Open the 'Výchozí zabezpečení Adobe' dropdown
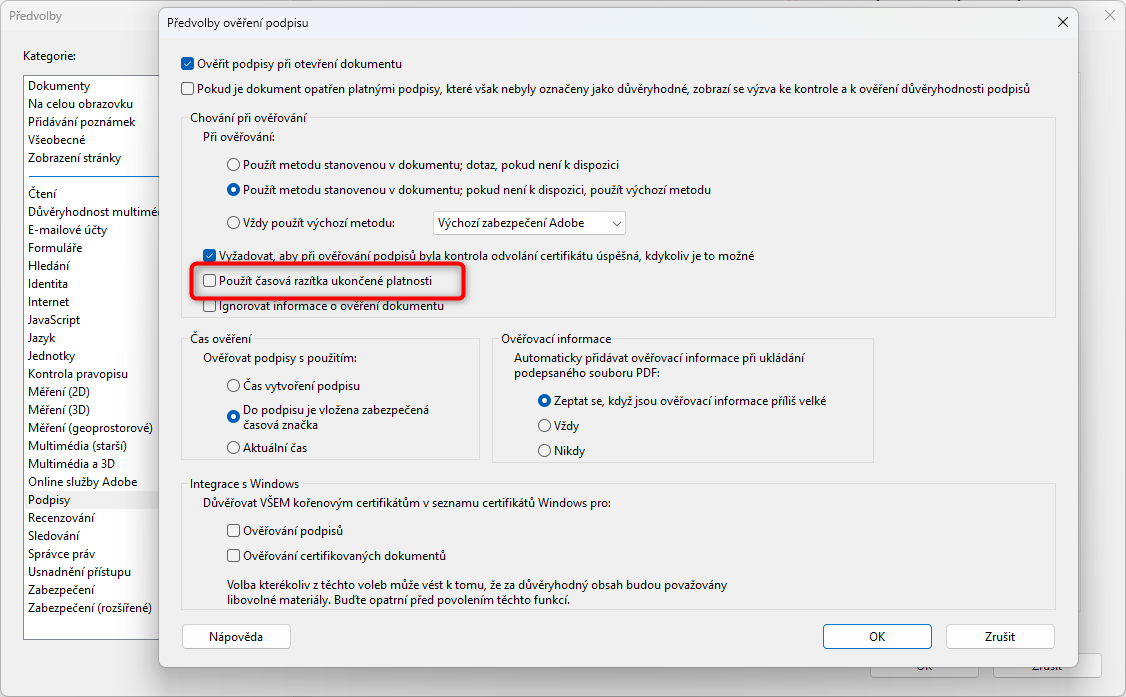The width and height of the screenshot is (1126, 697). (x=529, y=222)
